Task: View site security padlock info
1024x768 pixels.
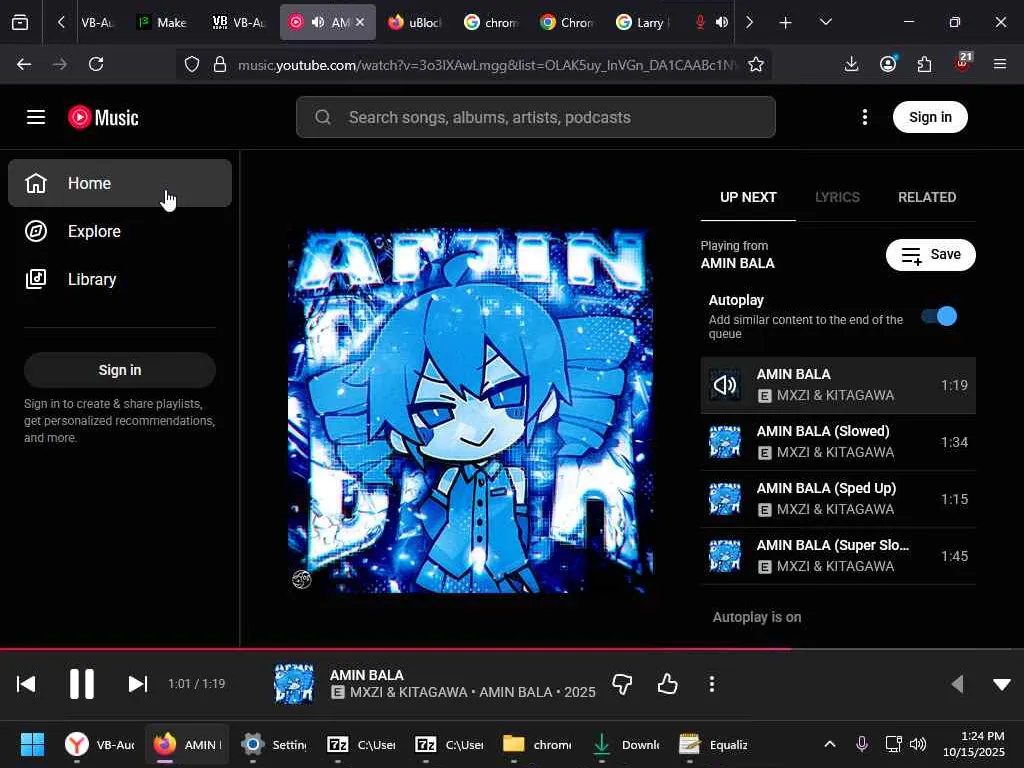Action: (220, 64)
